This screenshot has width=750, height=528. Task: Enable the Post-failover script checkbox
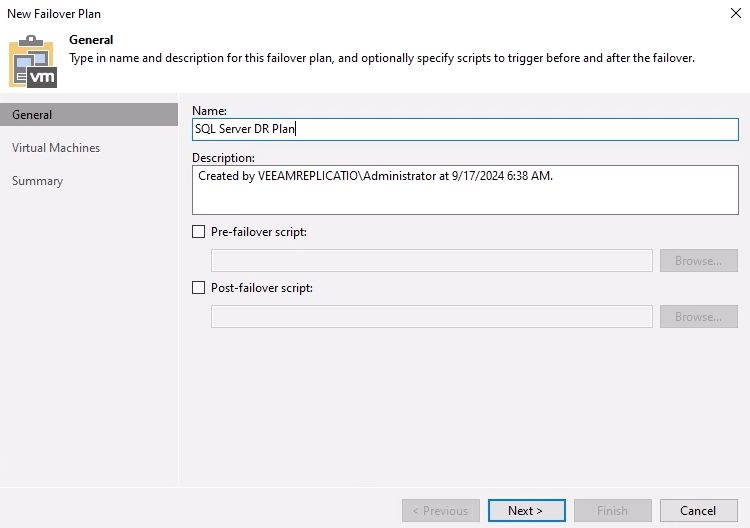[198, 288]
